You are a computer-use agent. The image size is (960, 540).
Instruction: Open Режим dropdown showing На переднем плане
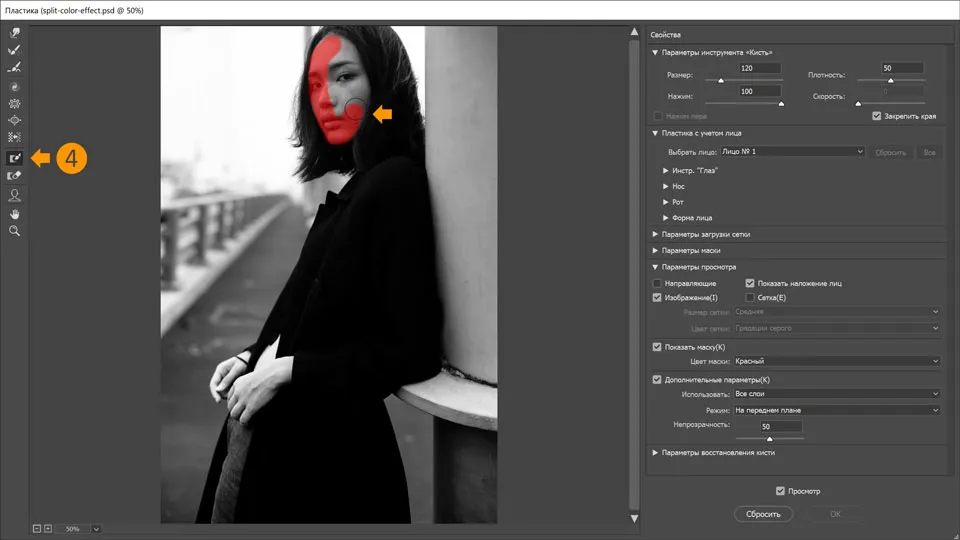836,410
